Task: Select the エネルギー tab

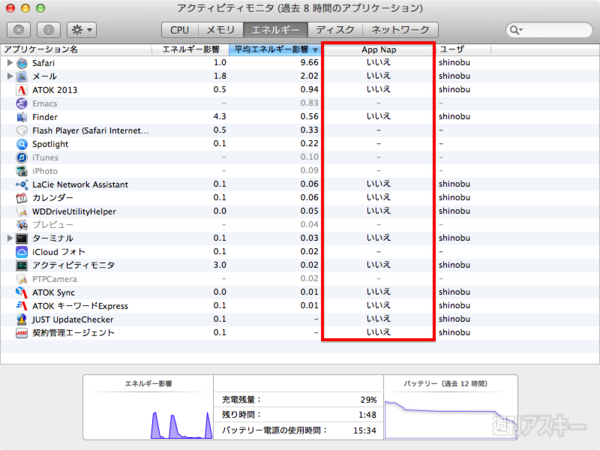Action: [x=276, y=30]
